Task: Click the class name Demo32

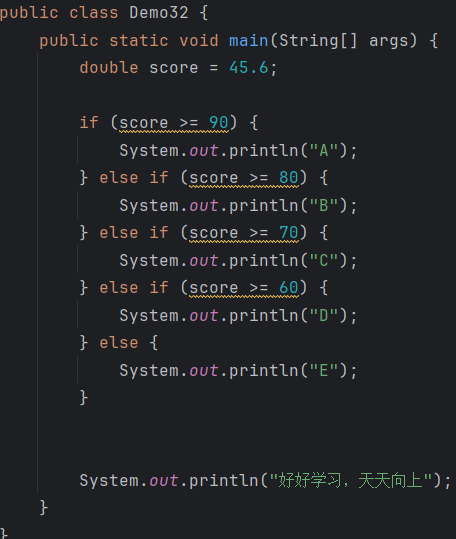Action: (159, 13)
